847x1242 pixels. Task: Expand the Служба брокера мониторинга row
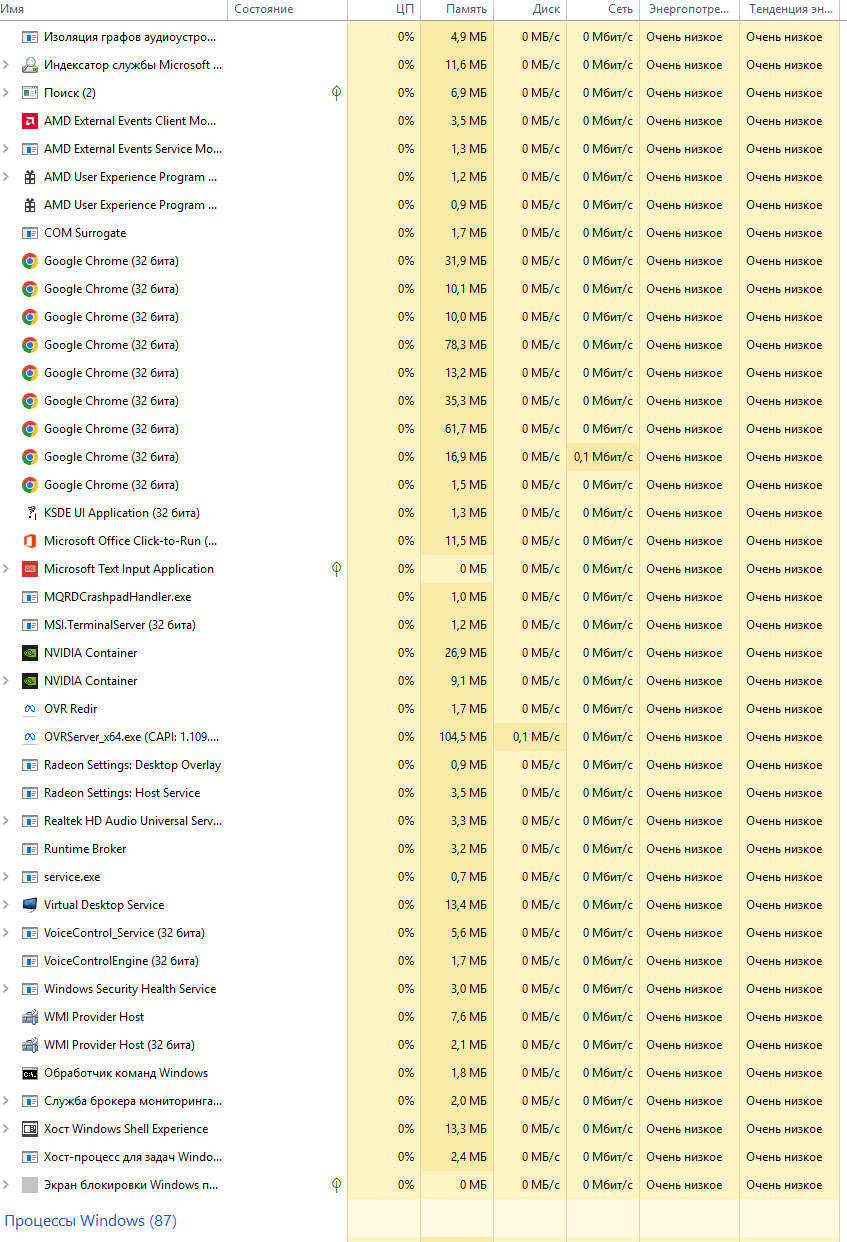[7, 1101]
